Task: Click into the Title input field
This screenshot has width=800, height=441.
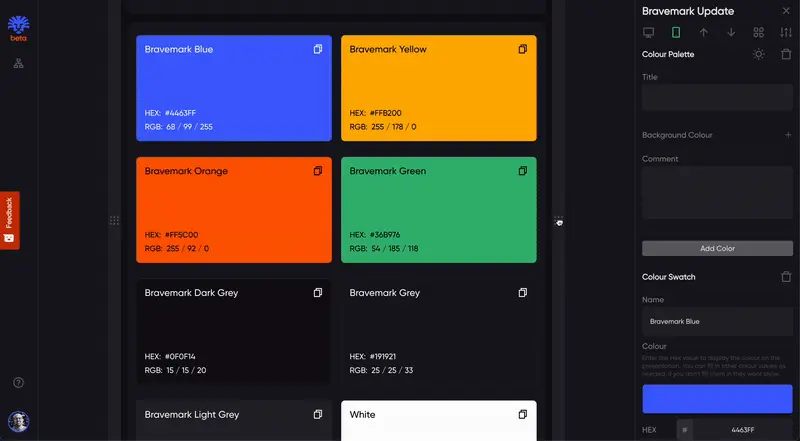Action: (x=717, y=97)
